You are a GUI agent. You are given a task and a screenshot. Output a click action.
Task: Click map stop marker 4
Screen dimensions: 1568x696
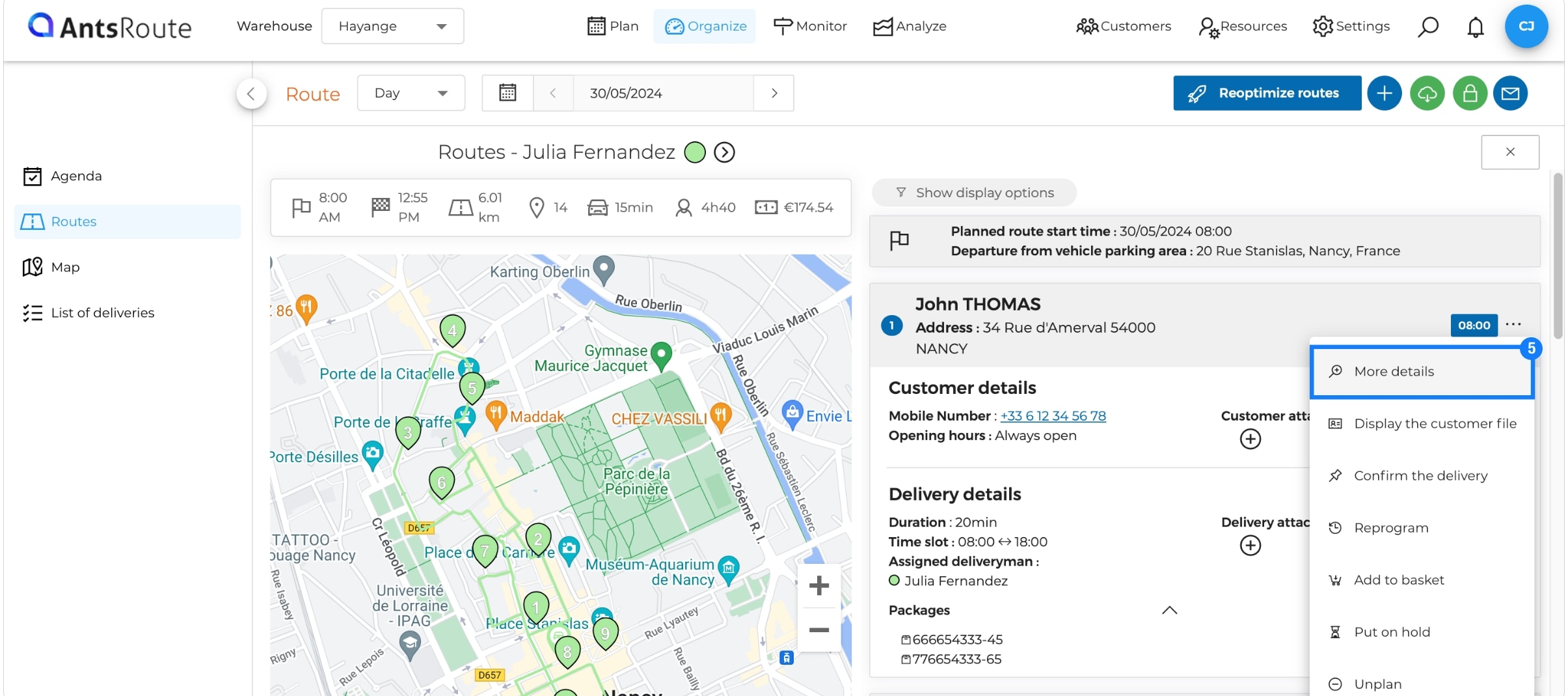pyautogui.click(x=452, y=329)
